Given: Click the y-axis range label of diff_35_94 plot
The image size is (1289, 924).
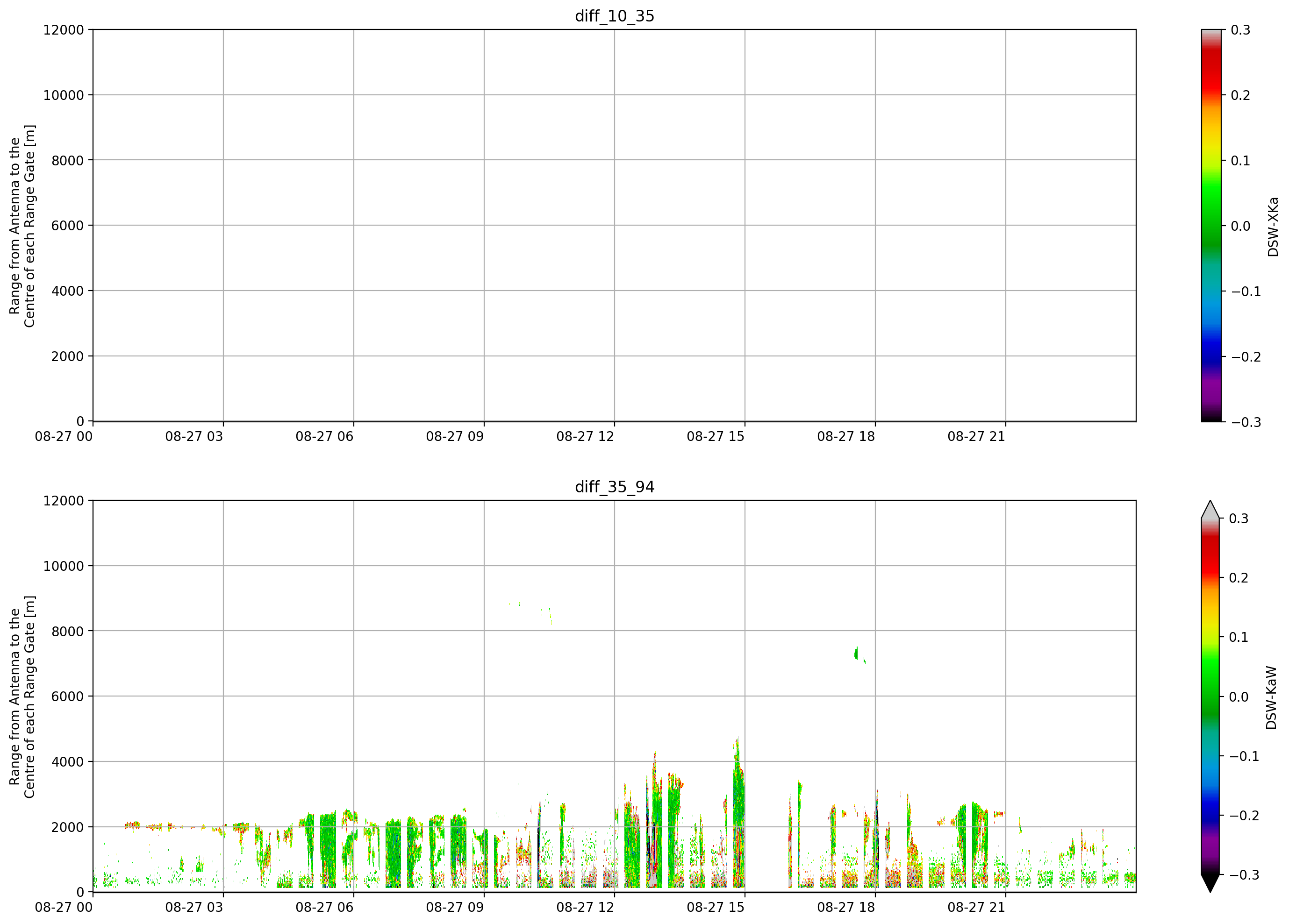Looking at the screenshot, I should tap(22, 697).
